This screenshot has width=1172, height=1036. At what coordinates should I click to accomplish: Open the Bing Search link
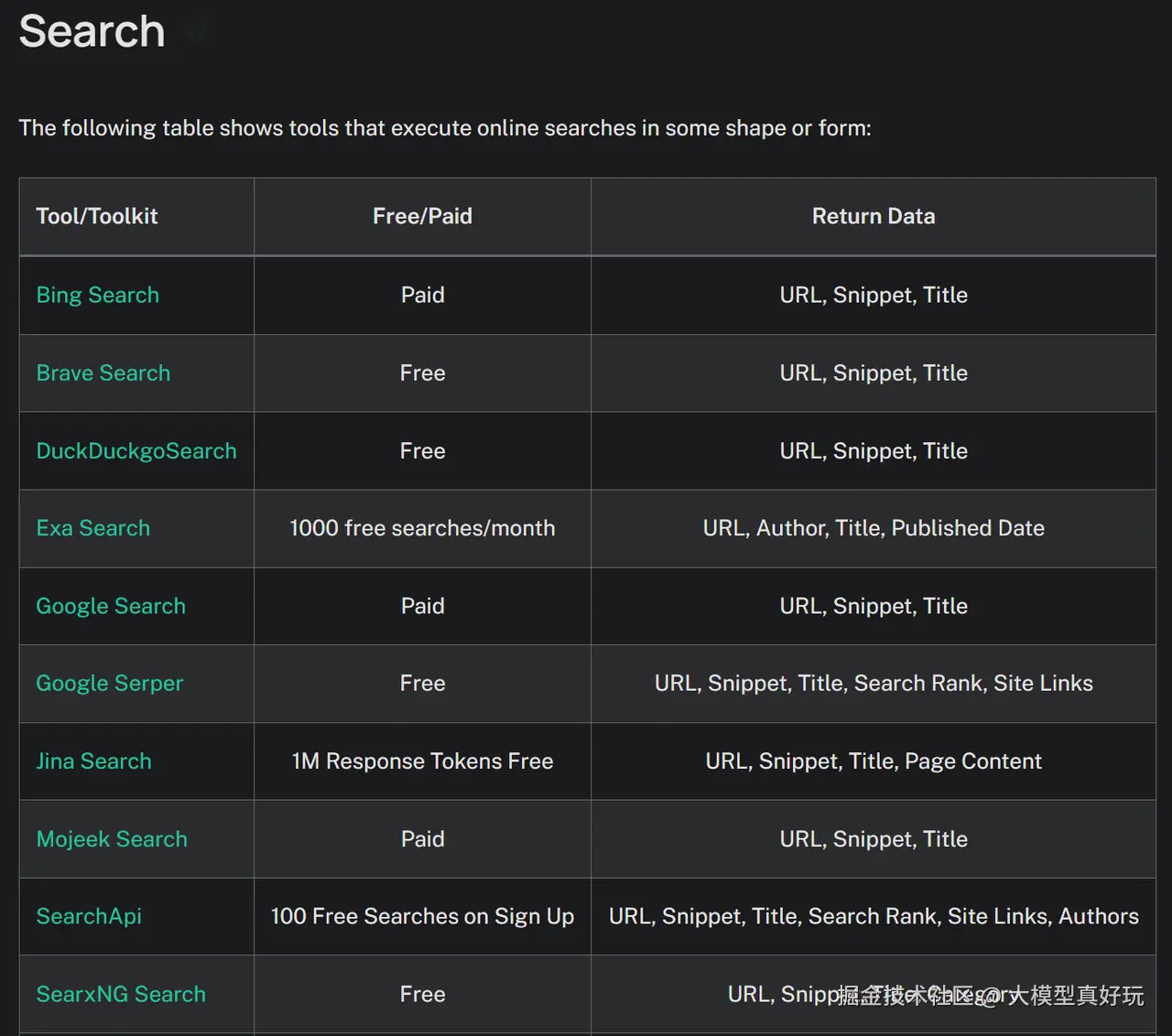pyautogui.click(x=97, y=295)
